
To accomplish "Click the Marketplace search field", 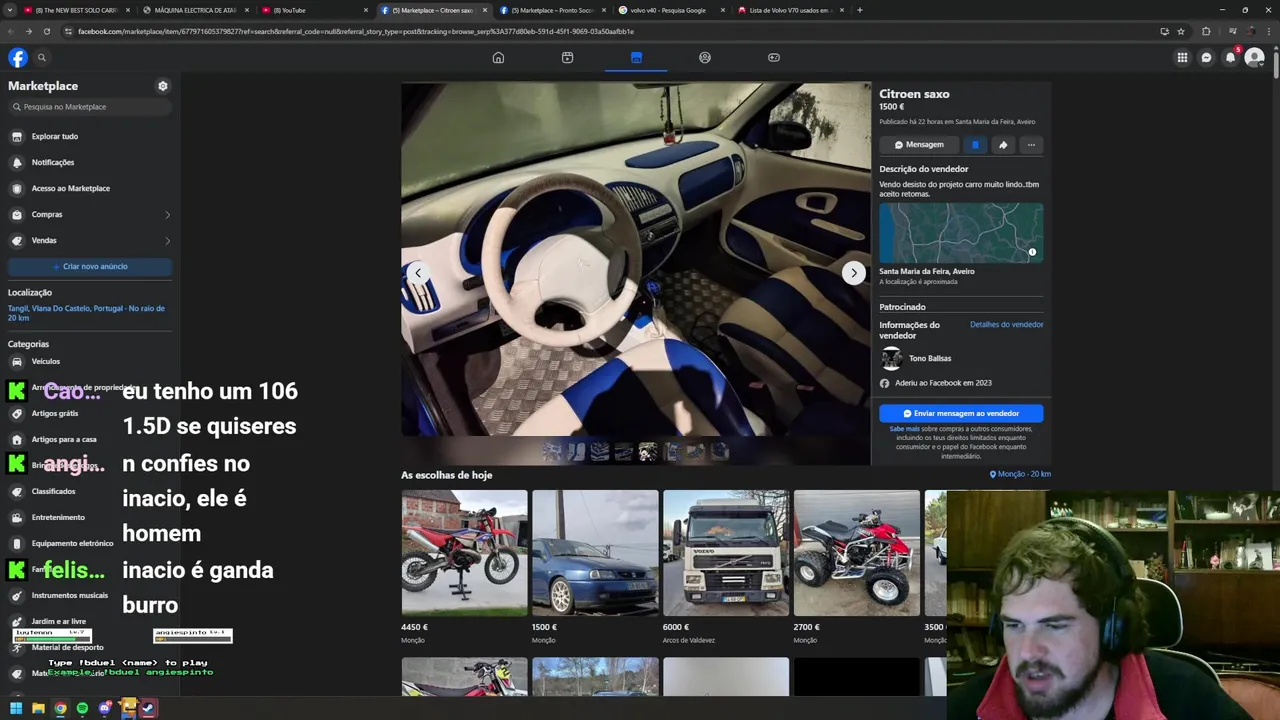I will pyautogui.click(x=90, y=107).
